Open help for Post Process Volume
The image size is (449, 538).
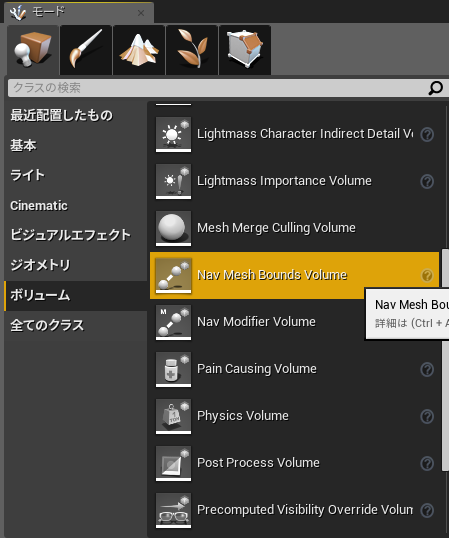click(x=427, y=464)
